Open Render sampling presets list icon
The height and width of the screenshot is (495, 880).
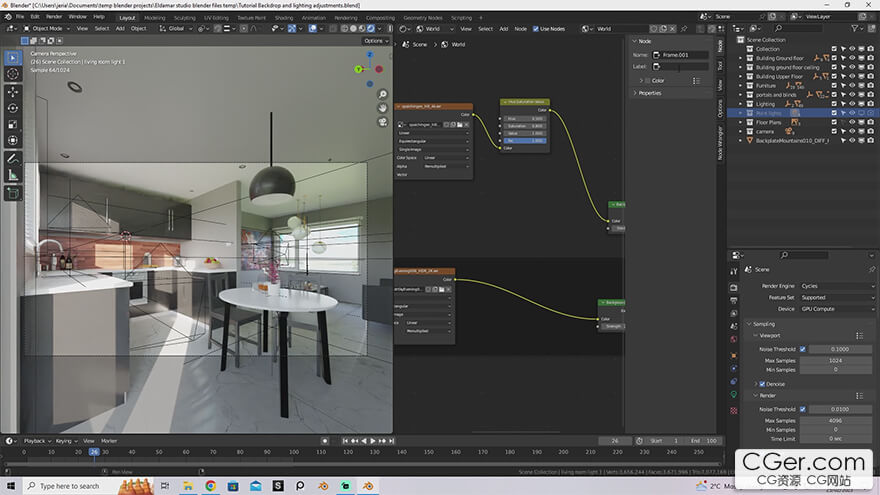(859, 396)
